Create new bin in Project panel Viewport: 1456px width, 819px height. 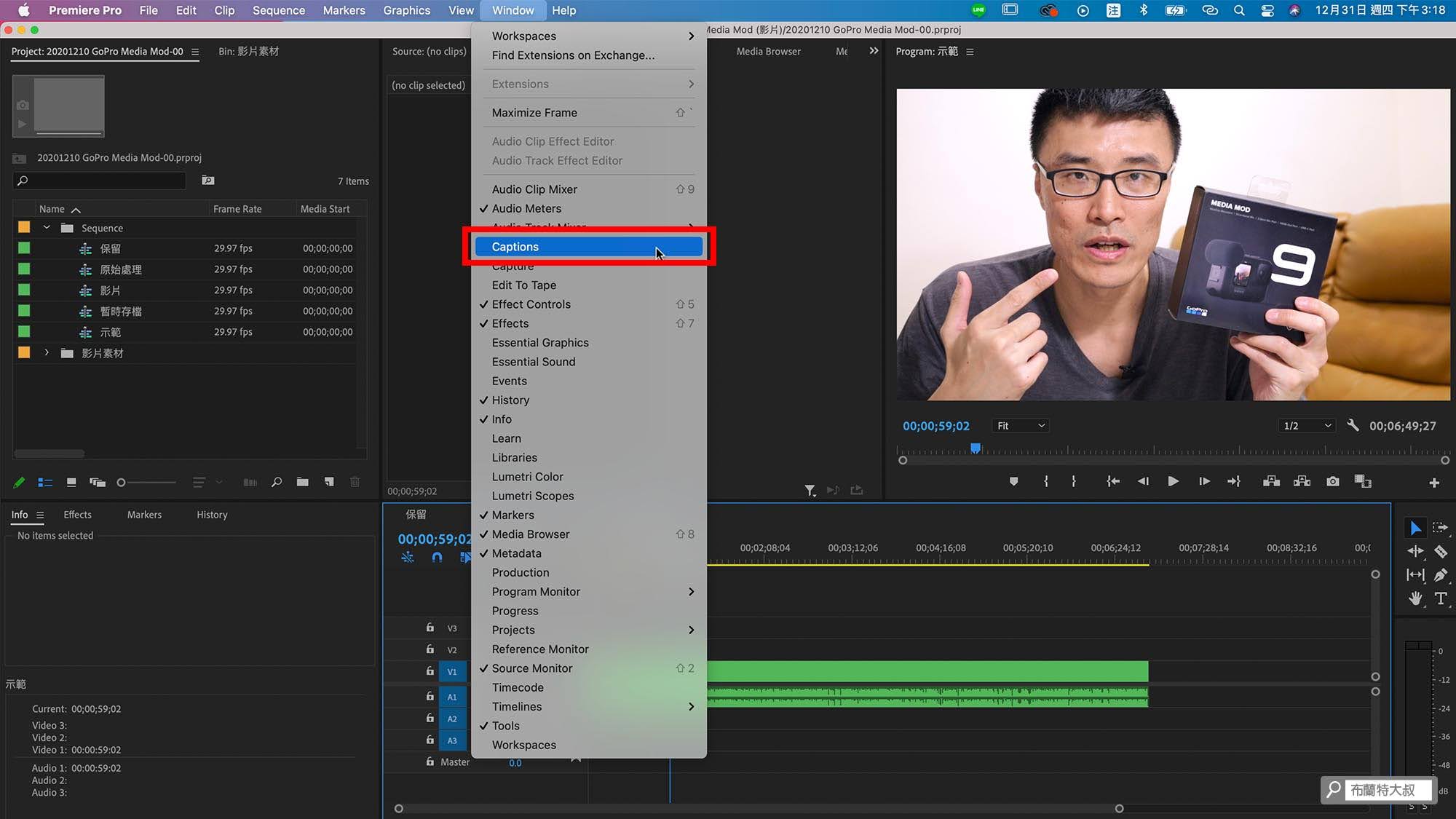[303, 482]
